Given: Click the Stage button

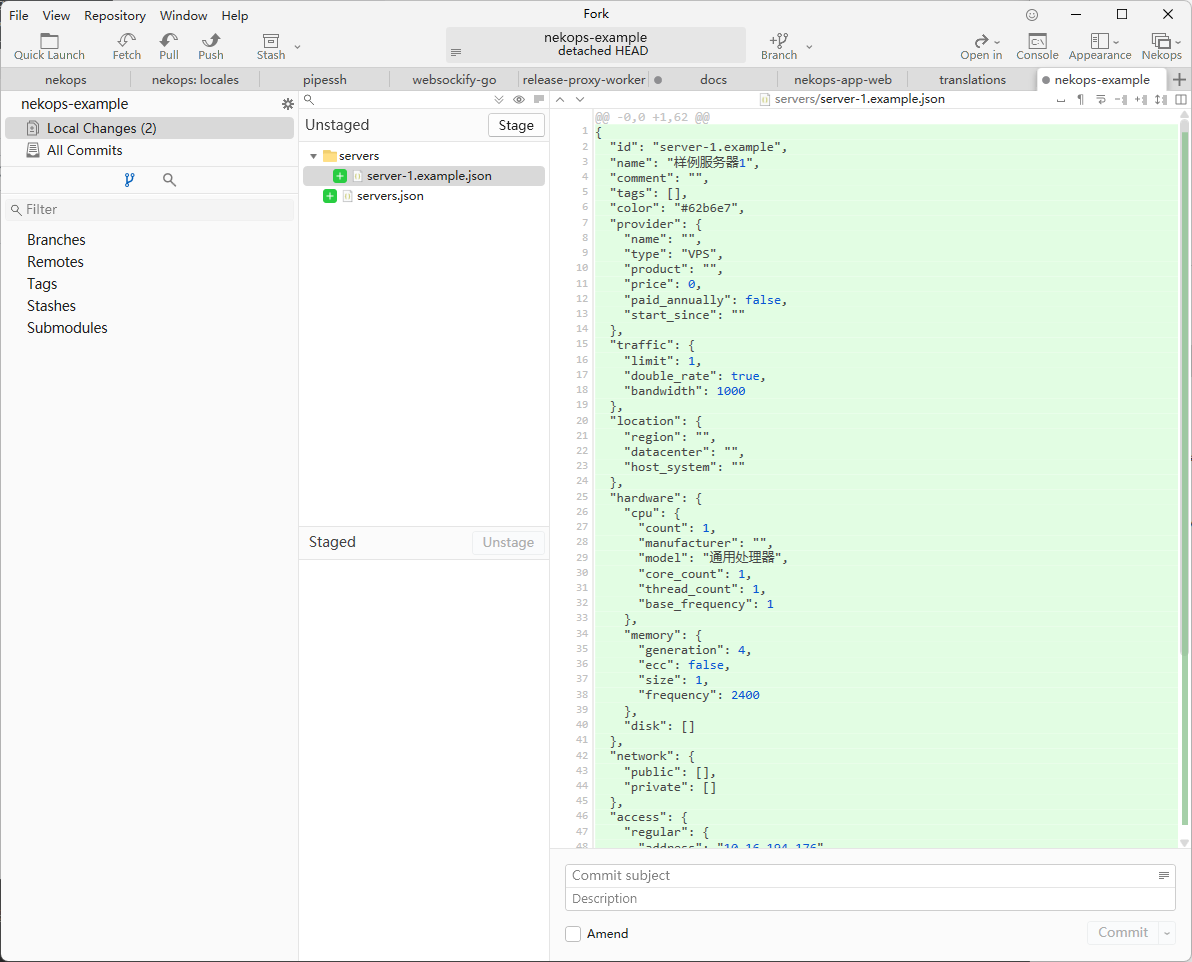Looking at the screenshot, I should 516,125.
